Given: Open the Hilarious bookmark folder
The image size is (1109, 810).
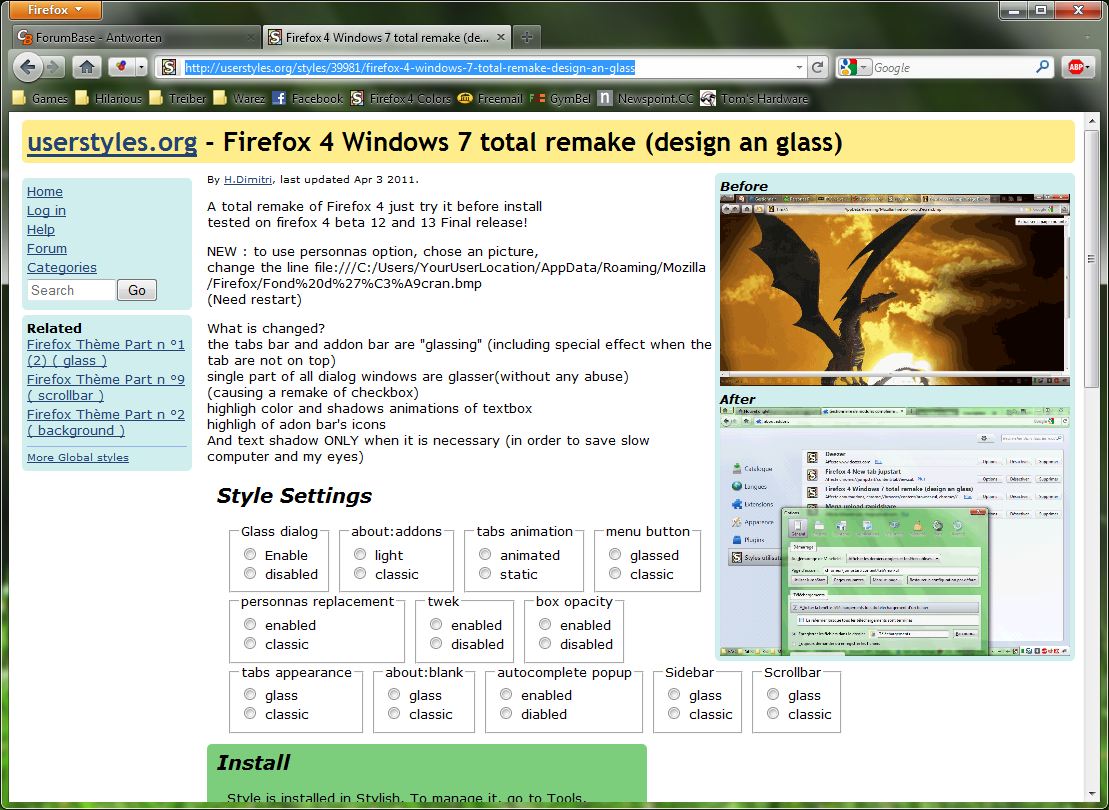Looking at the screenshot, I should coord(109,98).
